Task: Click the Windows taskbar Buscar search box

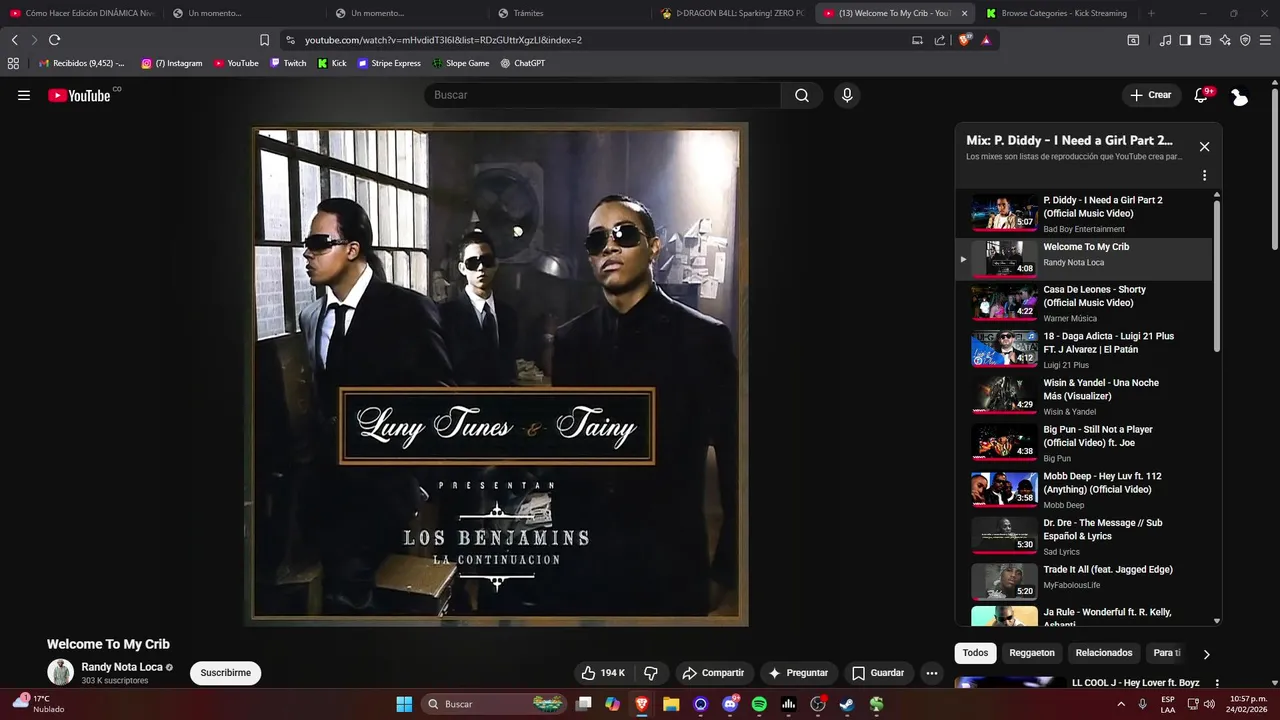Action: 494,704
